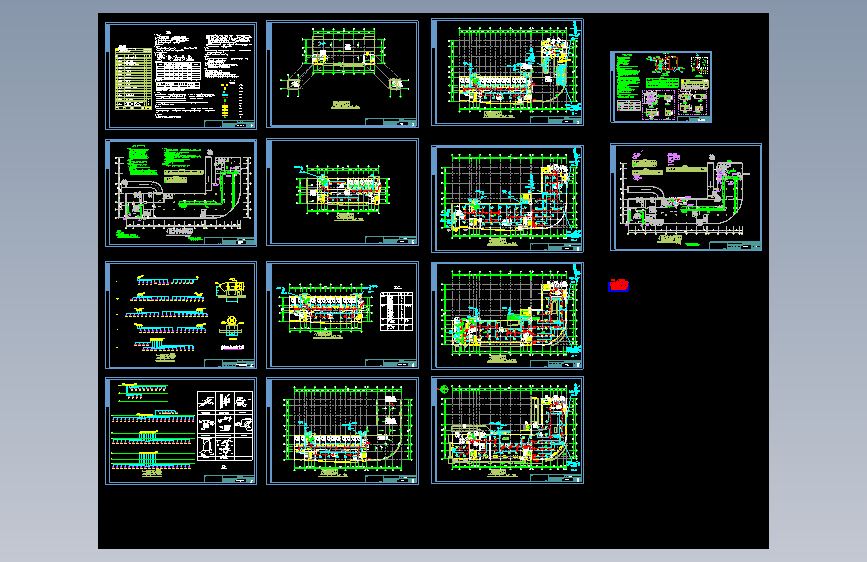Open the plan sheet with two detached corner wings
Image resolution: width=867 pixels, height=562 pixels.
click(x=342, y=74)
